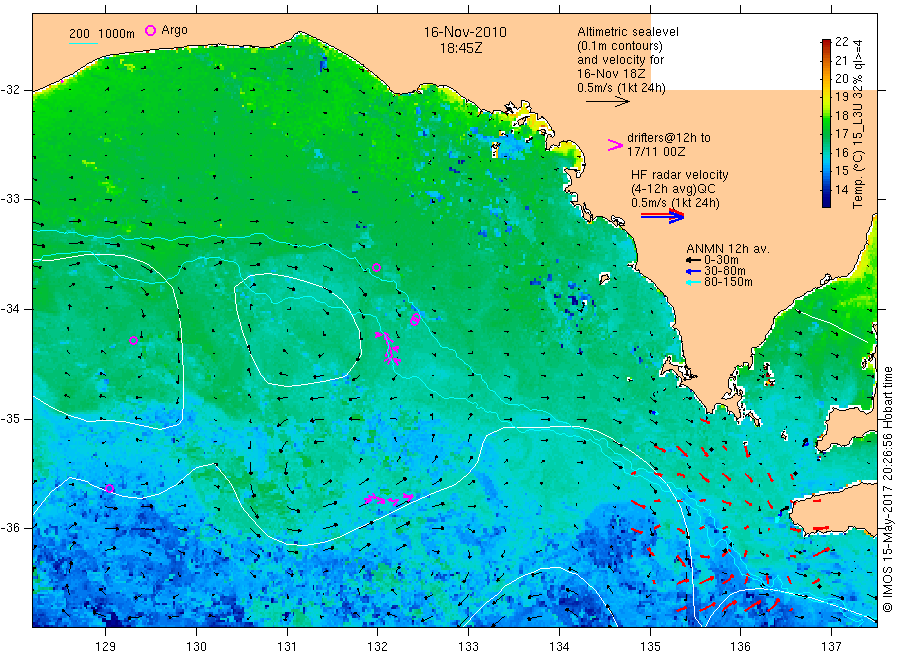The width and height of the screenshot is (900, 660).
Task: Click the '1000m' depth contour label
Action: pos(117,34)
